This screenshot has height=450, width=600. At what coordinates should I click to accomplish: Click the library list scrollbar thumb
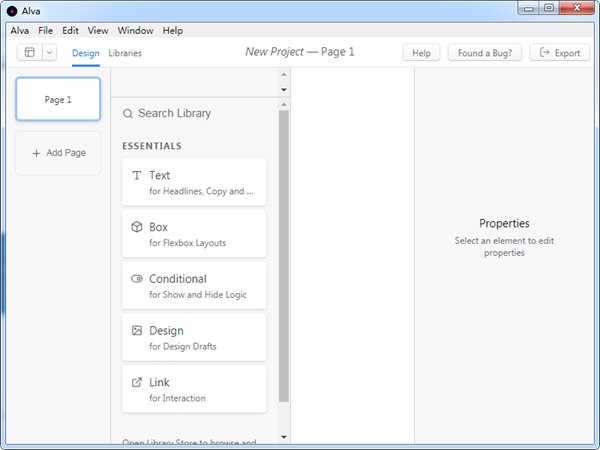click(x=284, y=256)
